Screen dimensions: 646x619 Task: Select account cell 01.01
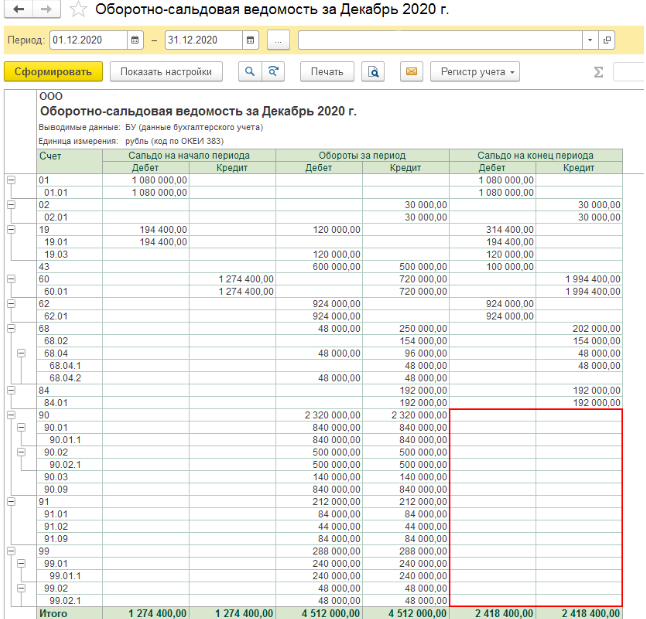[x=70, y=192]
